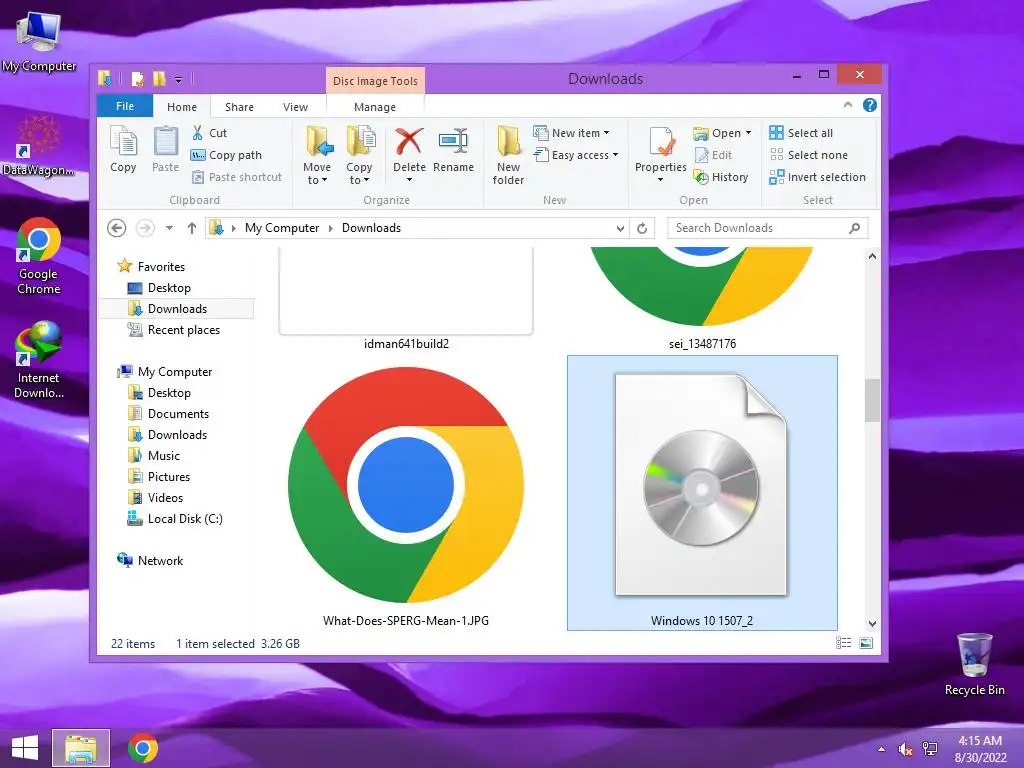Switch to details view in the status bar

(843, 643)
